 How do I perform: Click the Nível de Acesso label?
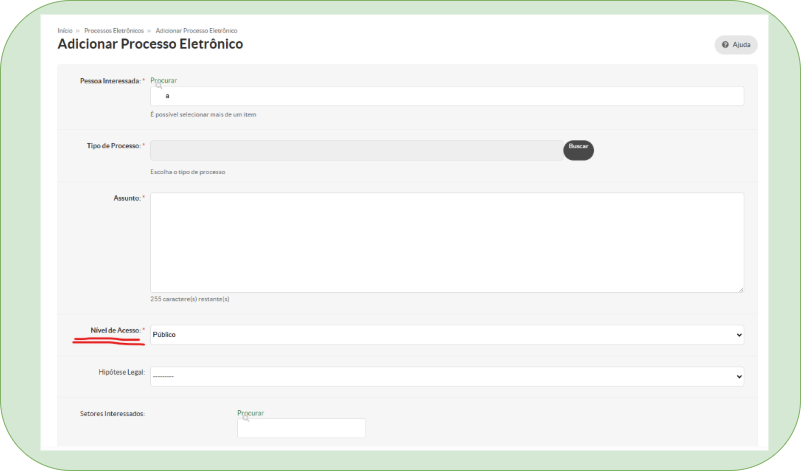pyautogui.click(x=114, y=330)
